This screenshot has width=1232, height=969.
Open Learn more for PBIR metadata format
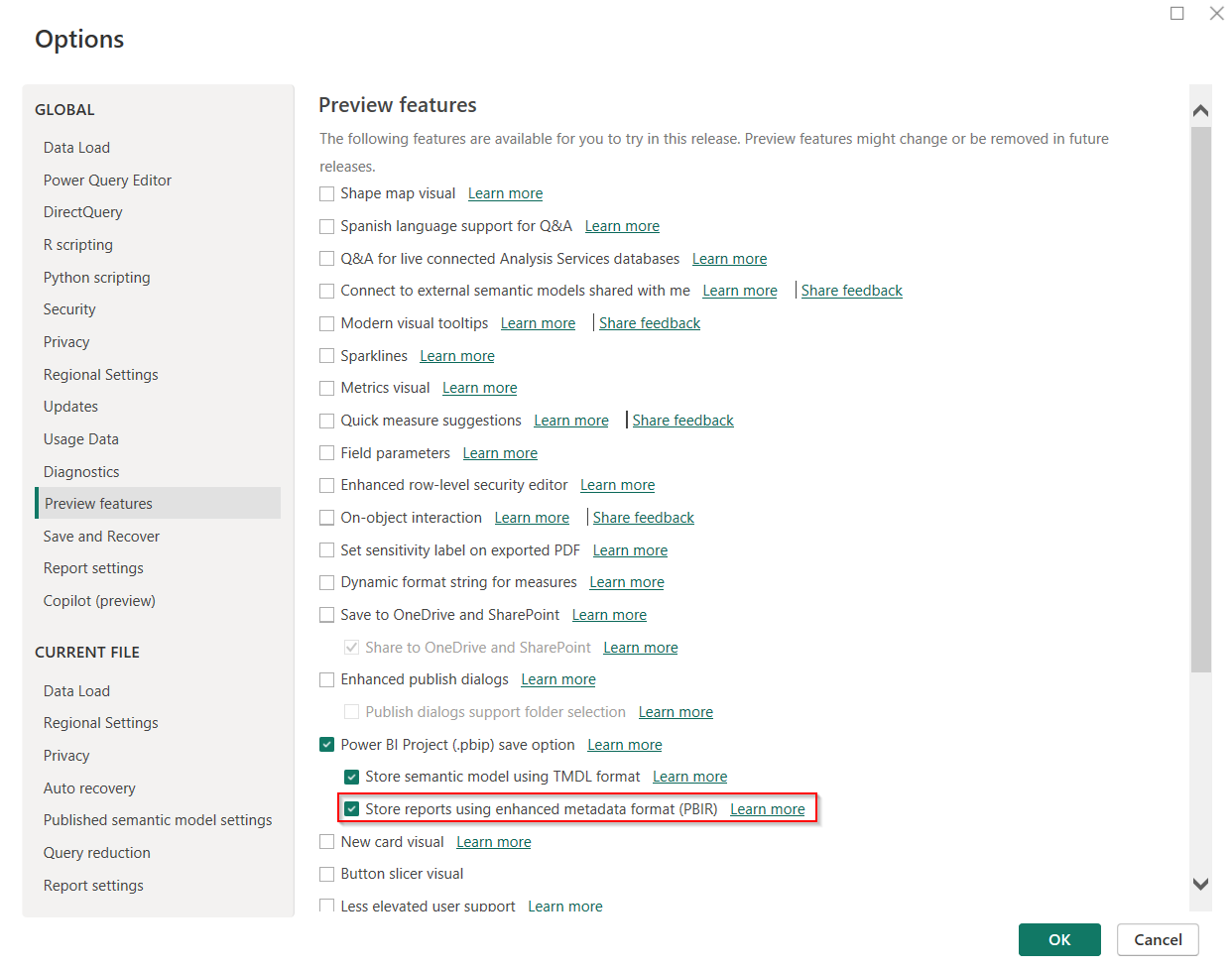[768, 809]
